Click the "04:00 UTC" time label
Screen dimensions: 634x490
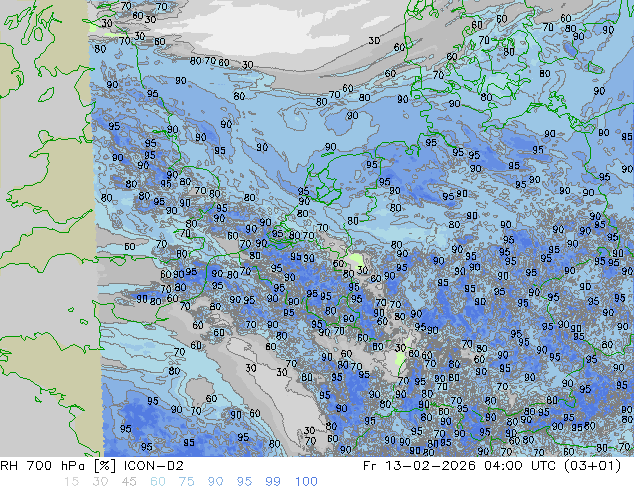click(x=522, y=466)
